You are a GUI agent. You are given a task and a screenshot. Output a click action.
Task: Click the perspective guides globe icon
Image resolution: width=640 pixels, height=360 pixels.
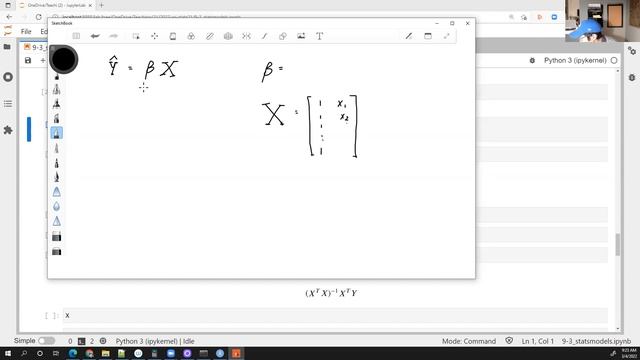228,36
